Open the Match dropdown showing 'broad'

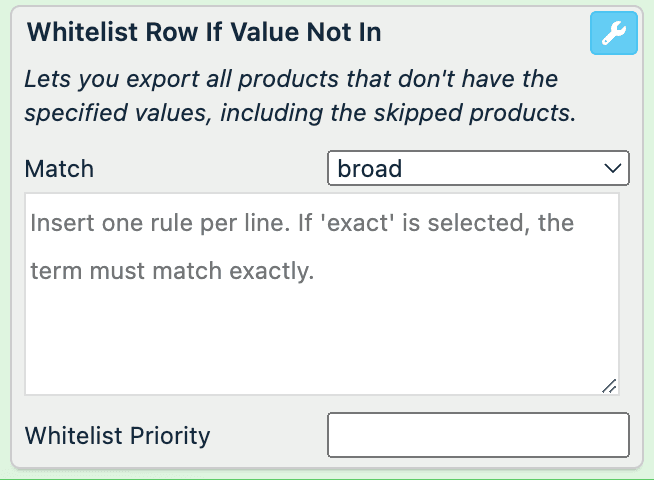pos(478,168)
